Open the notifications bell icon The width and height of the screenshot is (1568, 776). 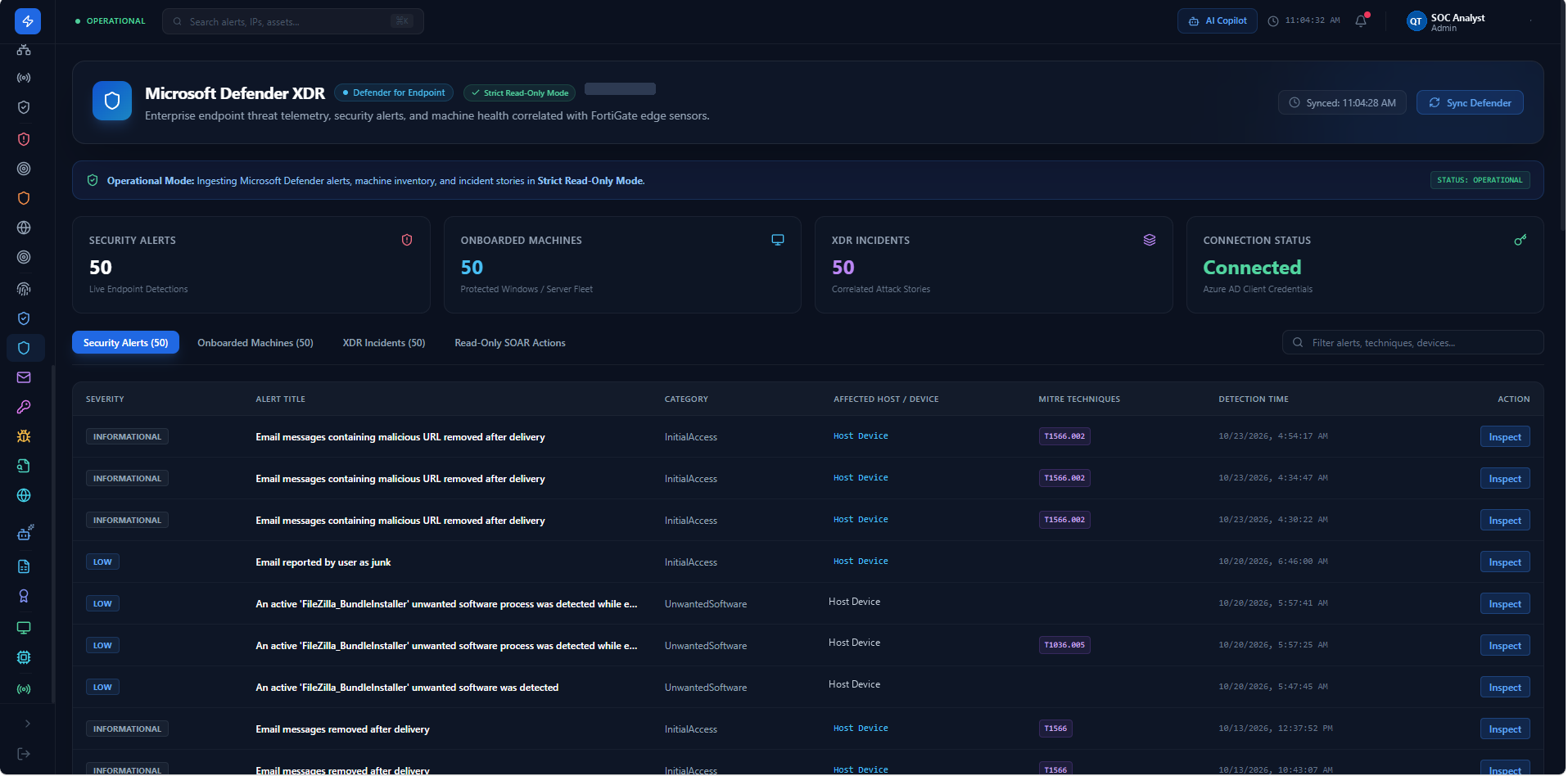click(x=1361, y=21)
